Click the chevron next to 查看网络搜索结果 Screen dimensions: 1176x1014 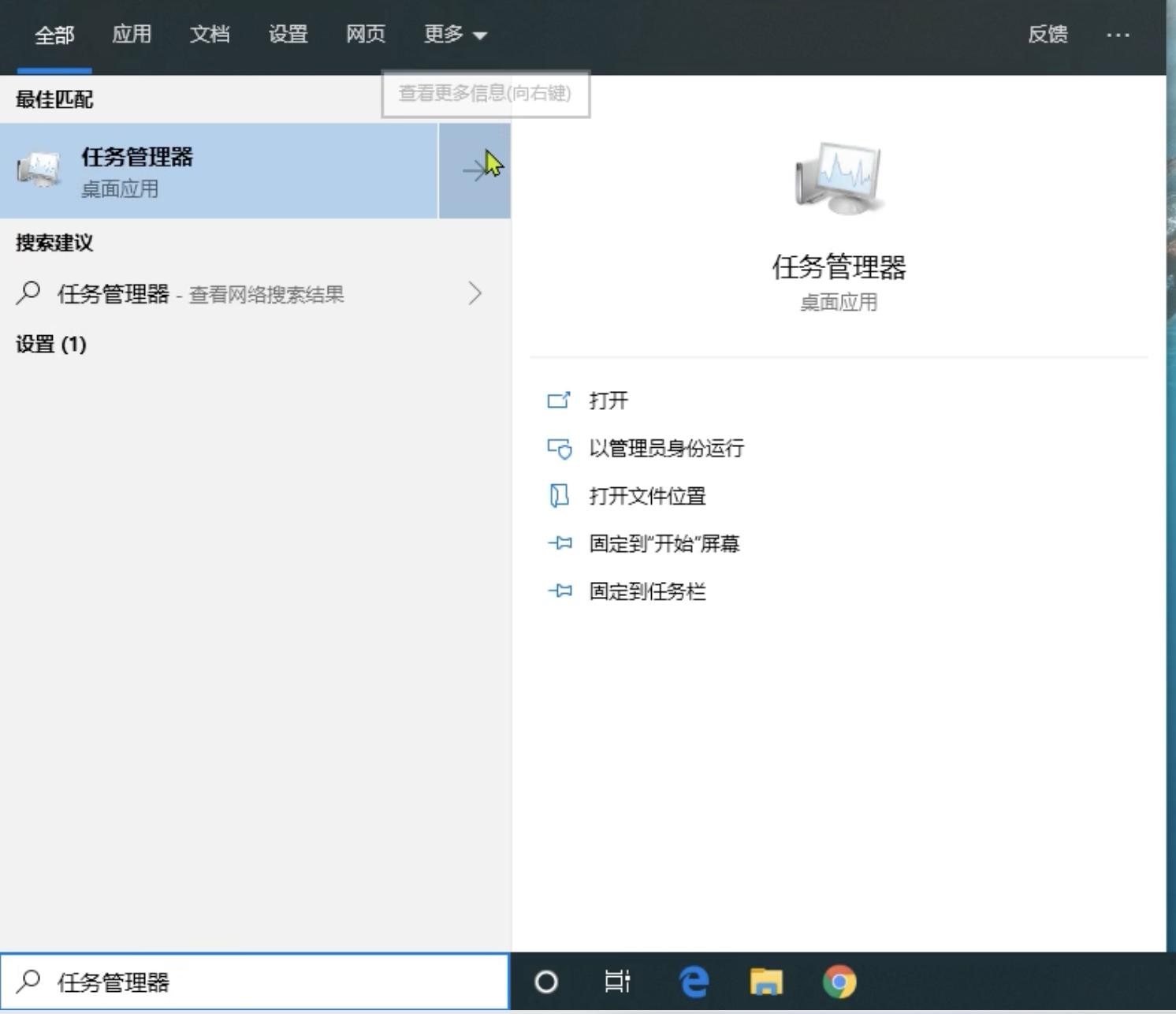[474, 293]
